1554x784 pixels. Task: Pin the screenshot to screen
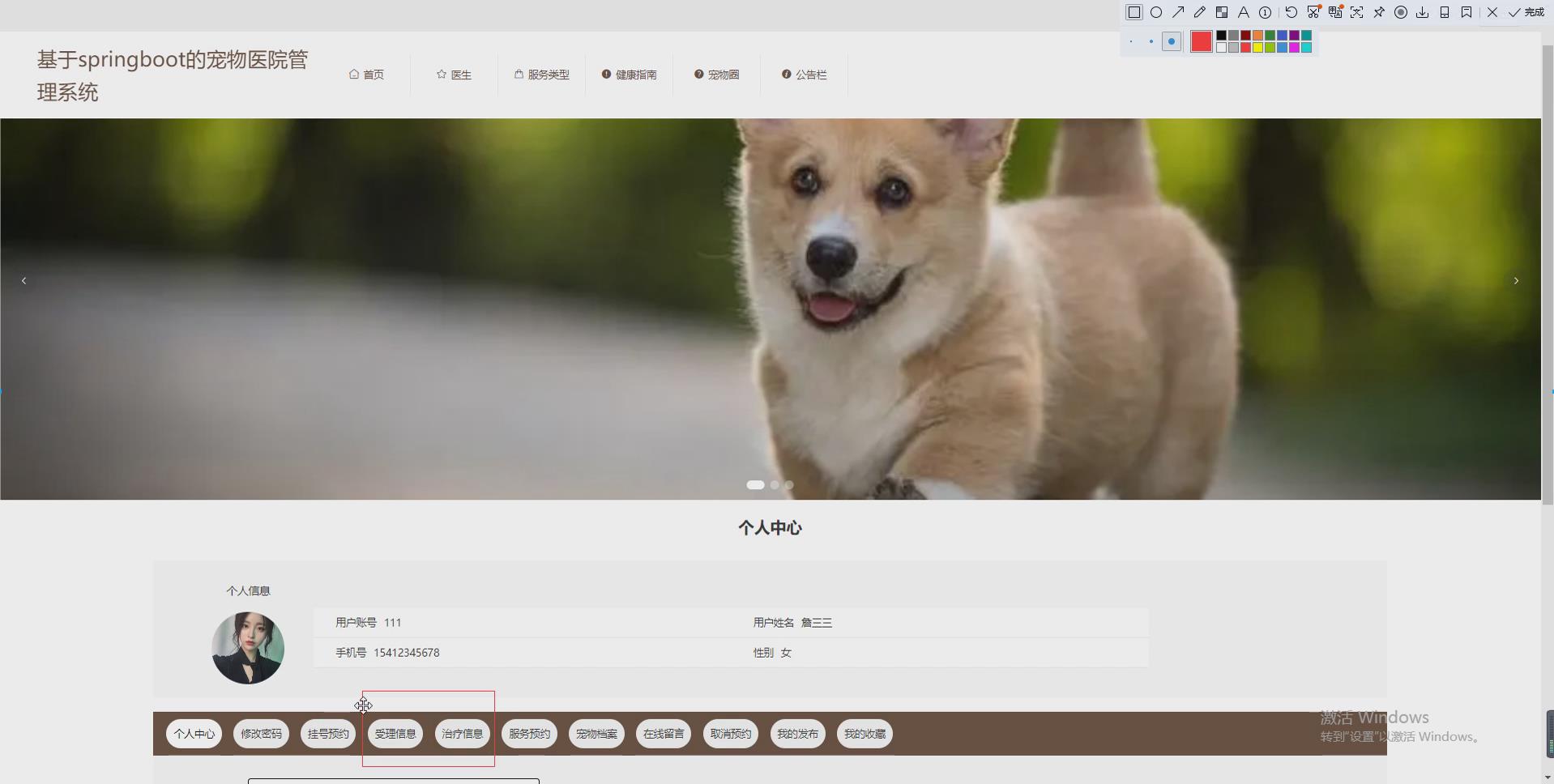(1379, 12)
